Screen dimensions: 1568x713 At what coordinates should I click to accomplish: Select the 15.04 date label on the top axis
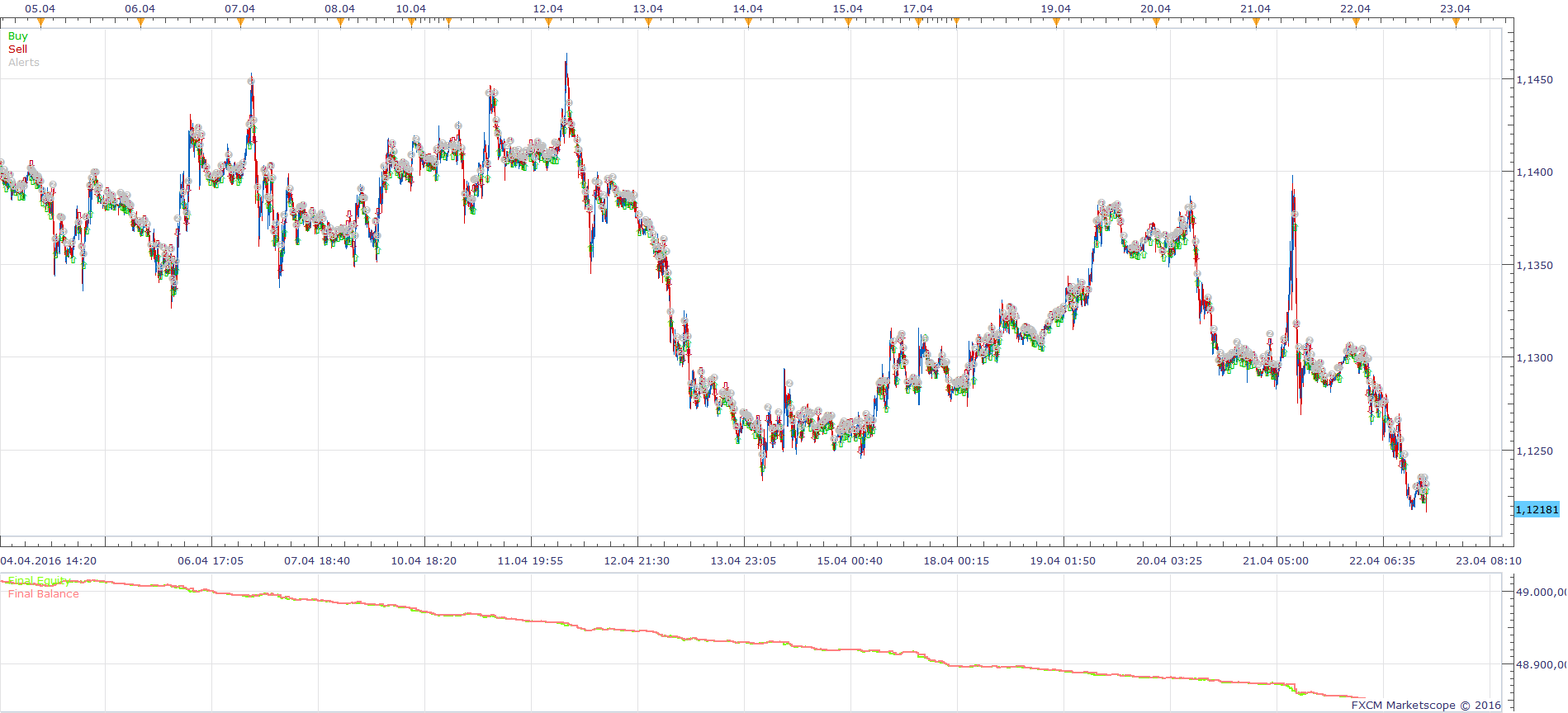point(848,8)
